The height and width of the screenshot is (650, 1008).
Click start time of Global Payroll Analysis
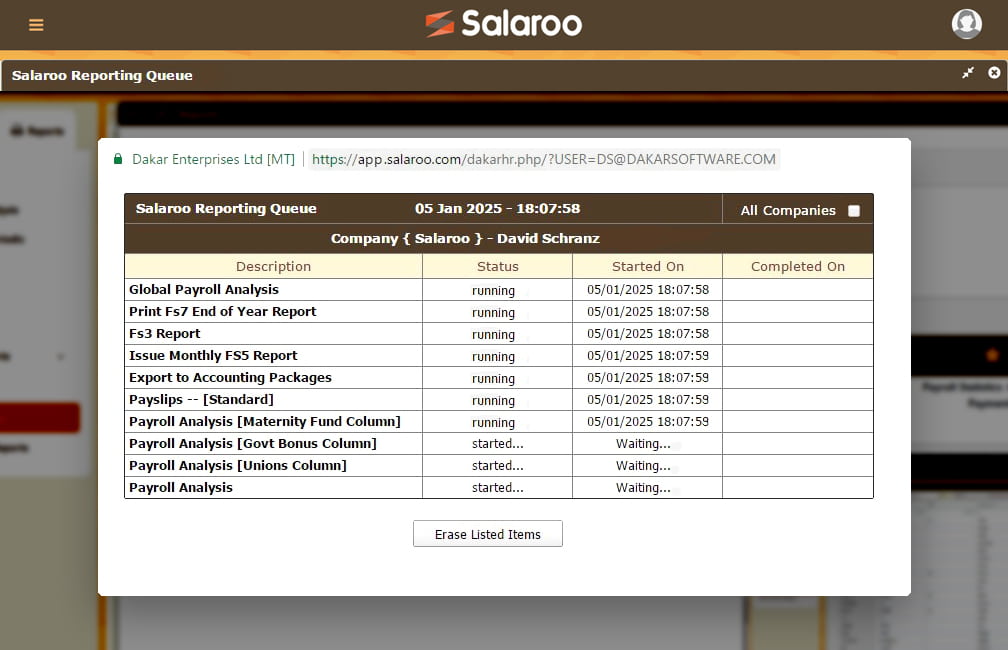coord(648,289)
